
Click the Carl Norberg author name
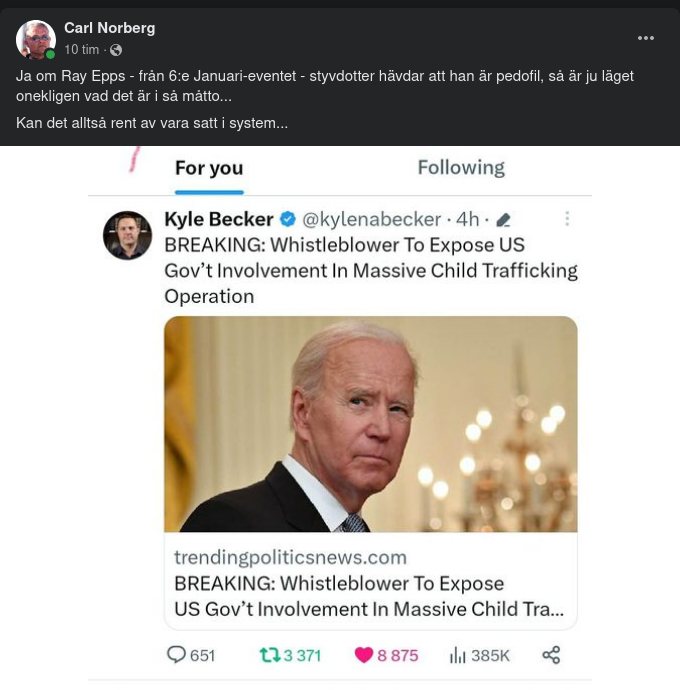pyautogui.click(x=109, y=28)
